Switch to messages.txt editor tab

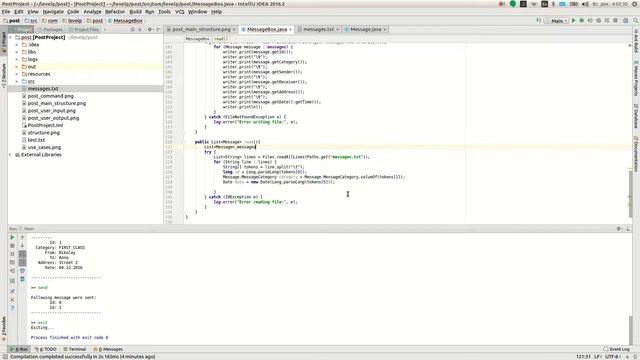(318, 29)
